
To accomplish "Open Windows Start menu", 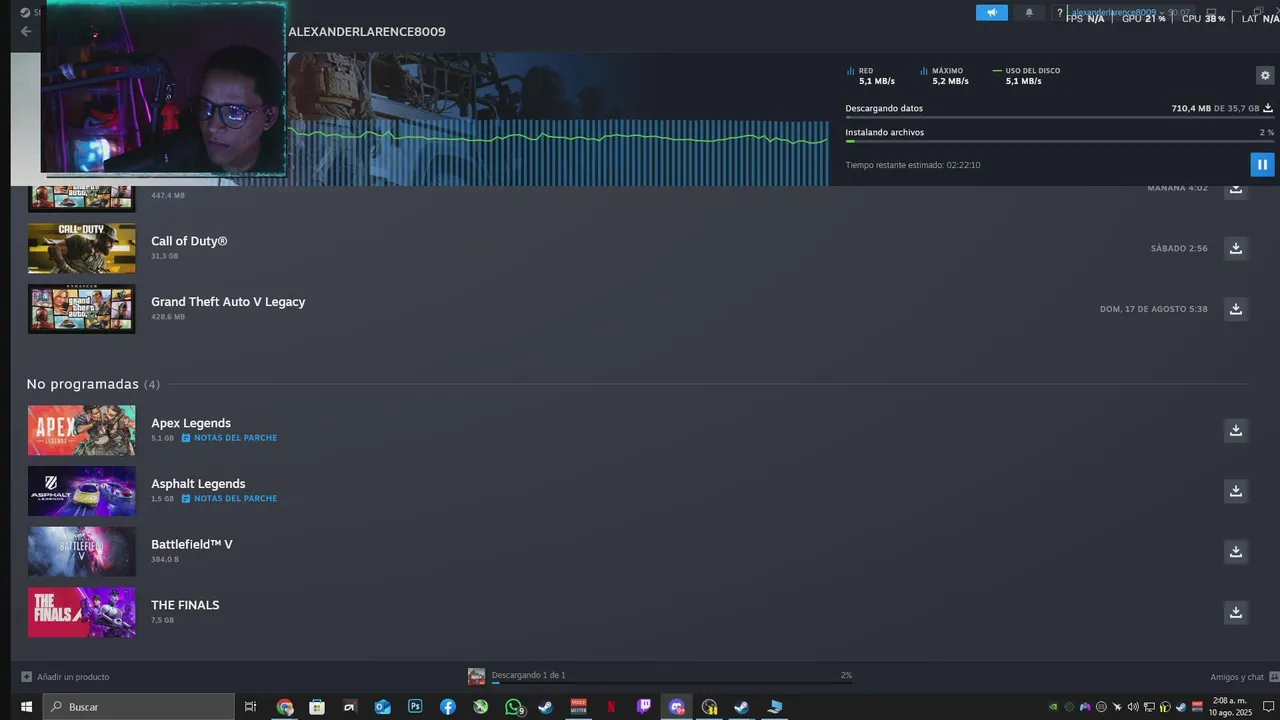I will (26, 707).
